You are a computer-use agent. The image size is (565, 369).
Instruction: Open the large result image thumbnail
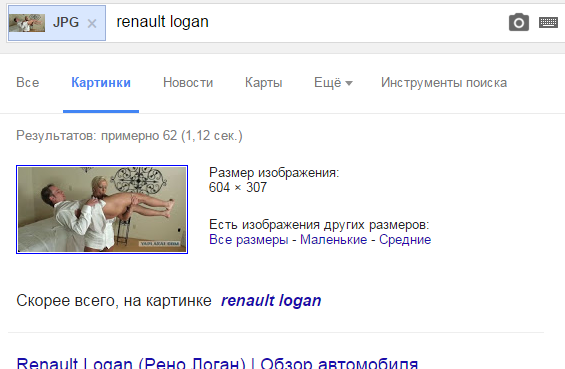pyautogui.click(x=102, y=209)
